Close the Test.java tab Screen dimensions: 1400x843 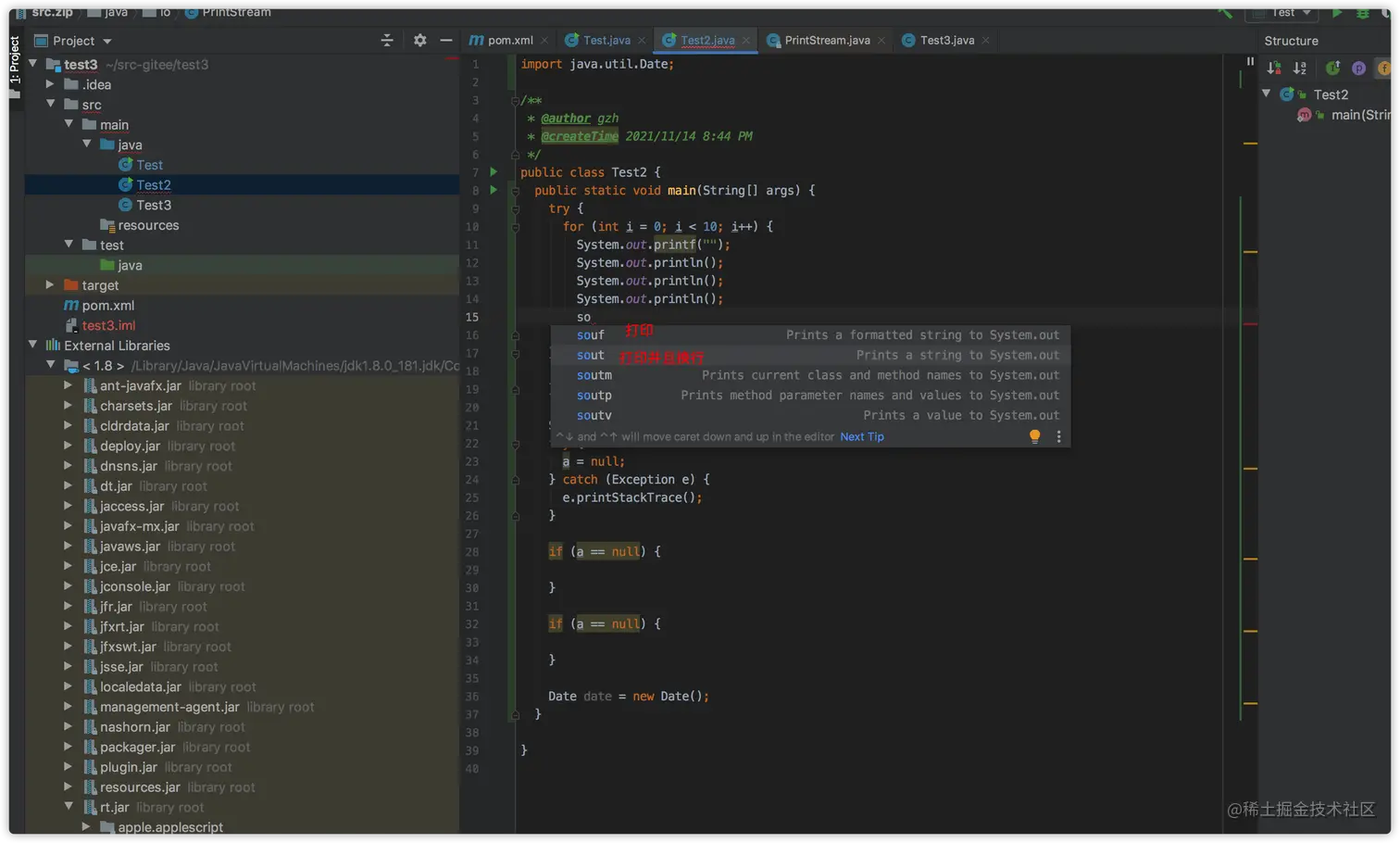642,40
